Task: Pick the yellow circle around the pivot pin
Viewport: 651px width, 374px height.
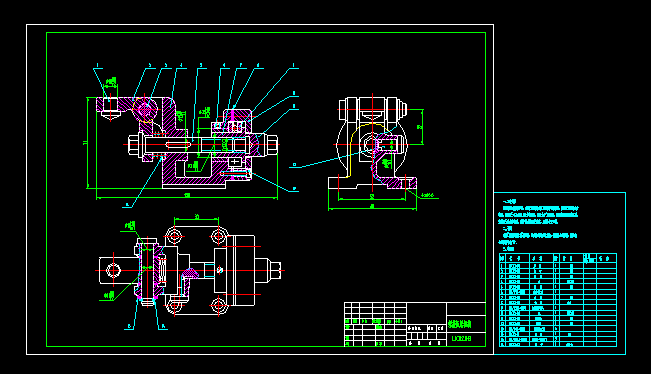Action: [145, 110]
